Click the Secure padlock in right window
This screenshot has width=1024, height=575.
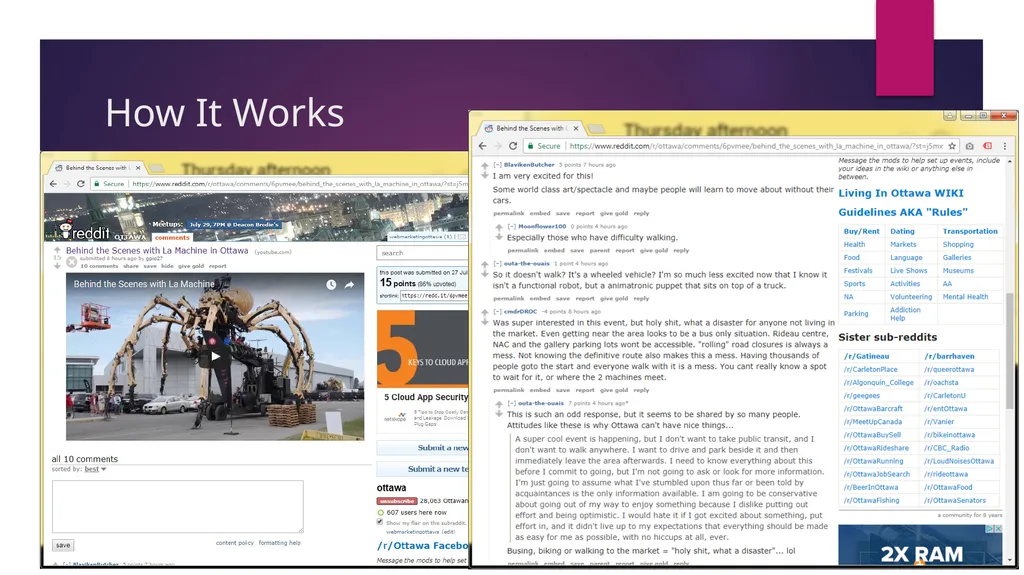tap(531, 146)
